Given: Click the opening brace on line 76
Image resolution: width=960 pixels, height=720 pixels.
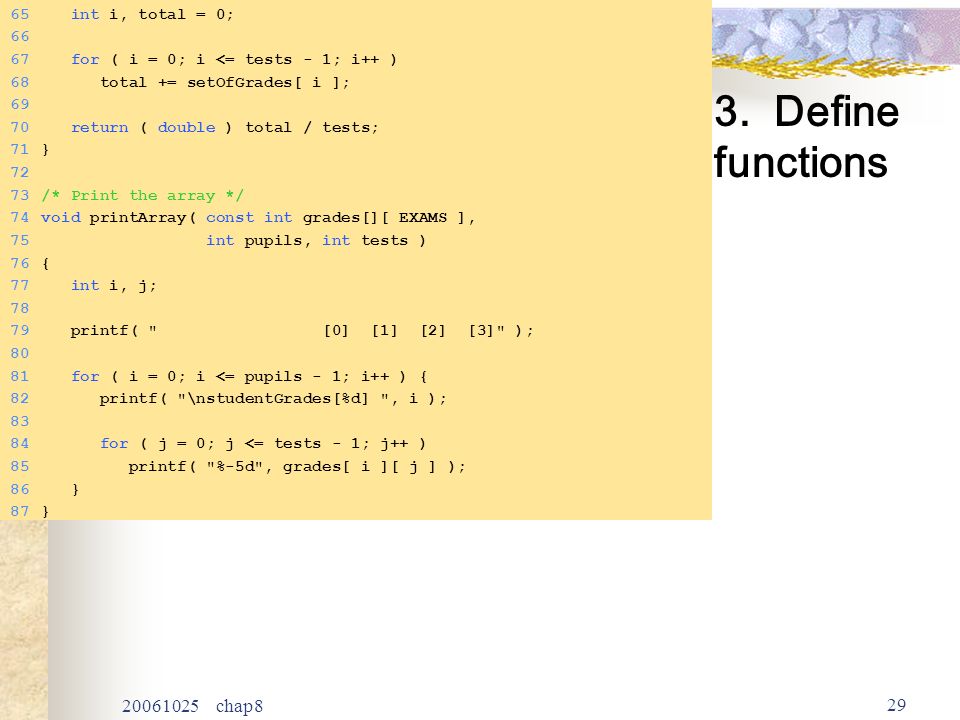Looking at the screenshot, I should coord(45,264).
